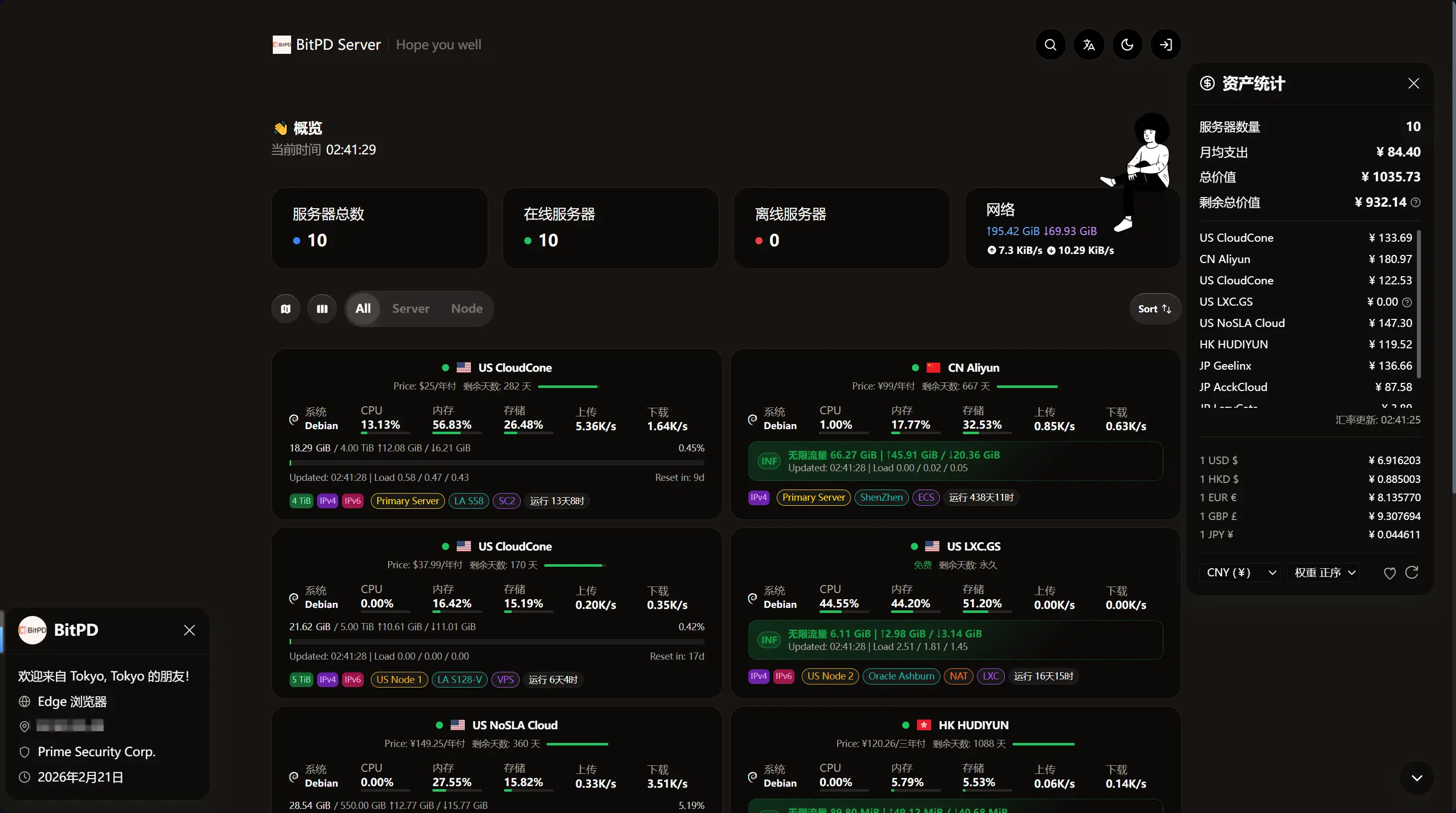Click the 1 USD $ exchange rate row

[x=1310, y=461]
